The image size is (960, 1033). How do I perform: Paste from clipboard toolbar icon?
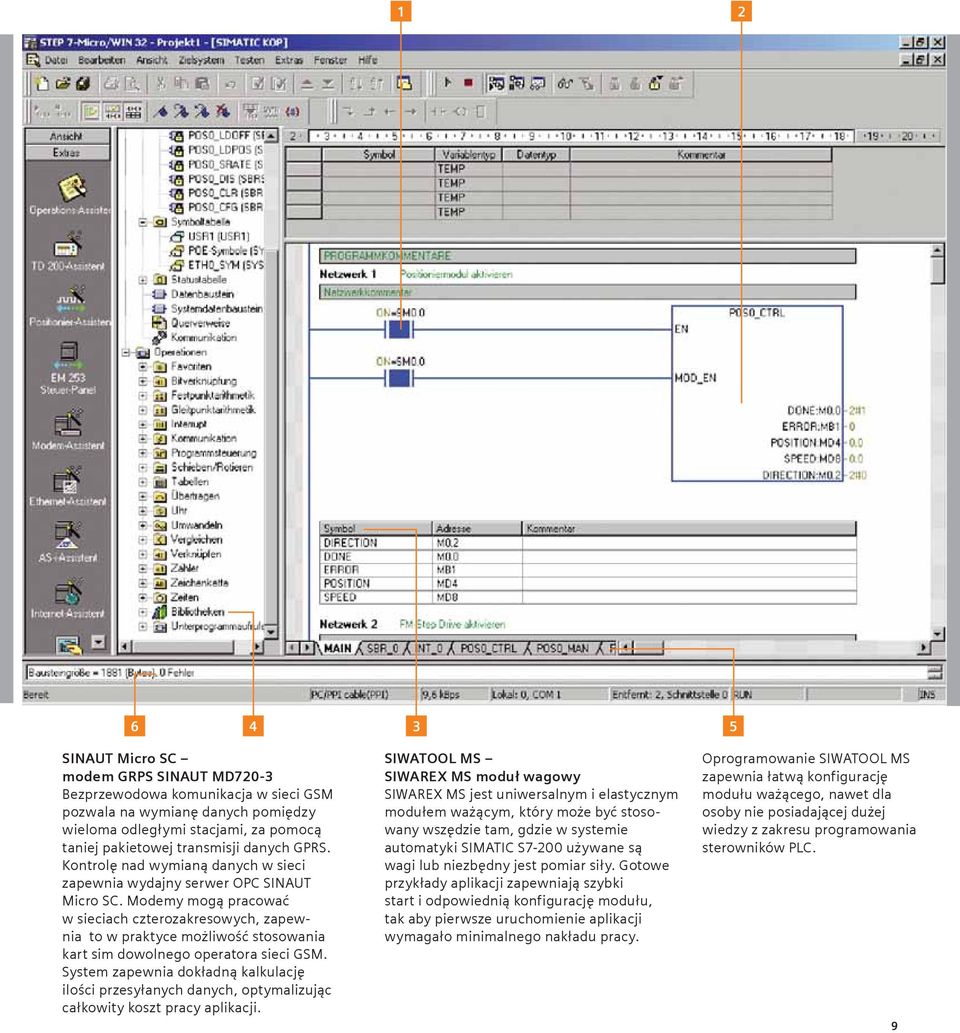(202, 84)
